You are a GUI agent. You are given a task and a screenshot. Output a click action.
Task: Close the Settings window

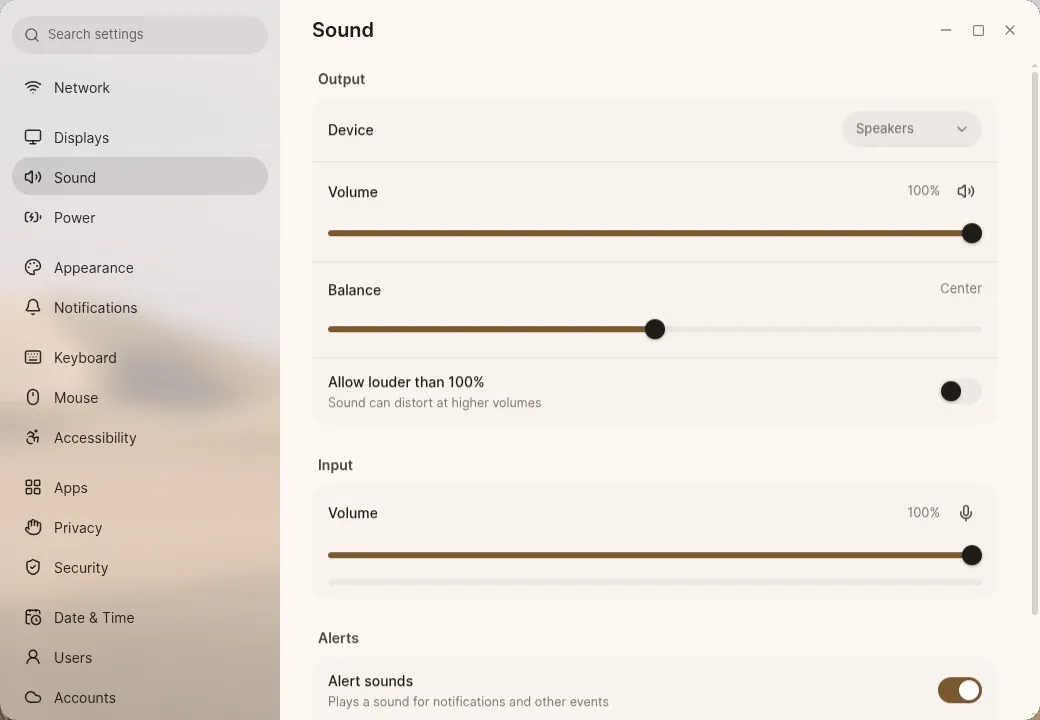coord(1009,30)
